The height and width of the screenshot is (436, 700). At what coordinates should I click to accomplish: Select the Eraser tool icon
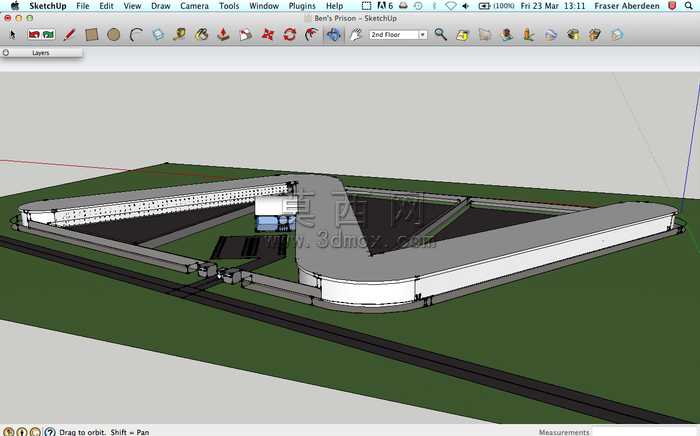[x=246, y=34]
